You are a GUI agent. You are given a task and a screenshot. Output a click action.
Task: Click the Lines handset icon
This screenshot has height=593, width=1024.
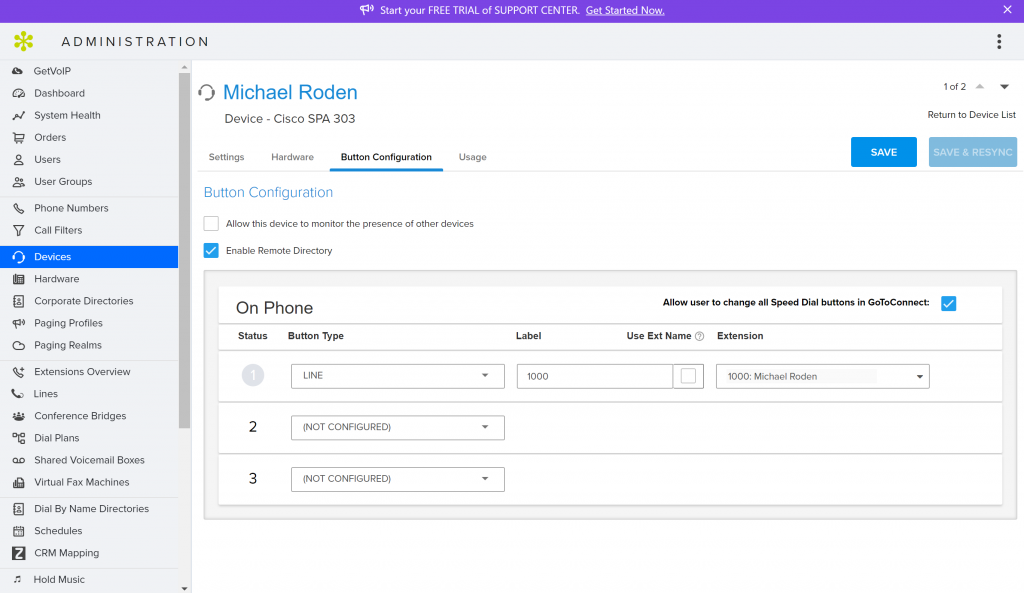coord(18,394)
